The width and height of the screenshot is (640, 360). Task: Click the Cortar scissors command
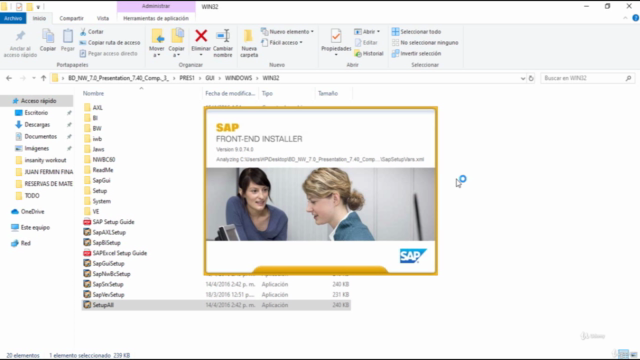tap(92, 32)
